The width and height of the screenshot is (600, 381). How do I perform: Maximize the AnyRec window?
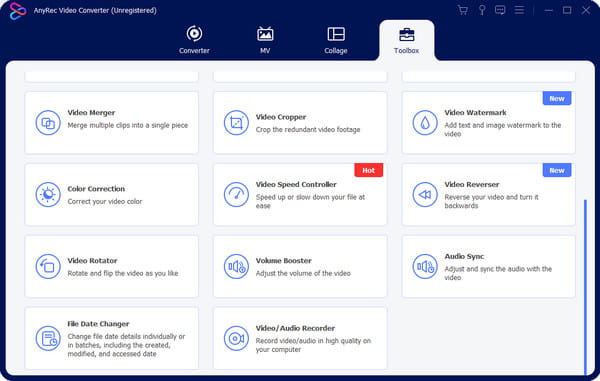[x=567, y=10]
